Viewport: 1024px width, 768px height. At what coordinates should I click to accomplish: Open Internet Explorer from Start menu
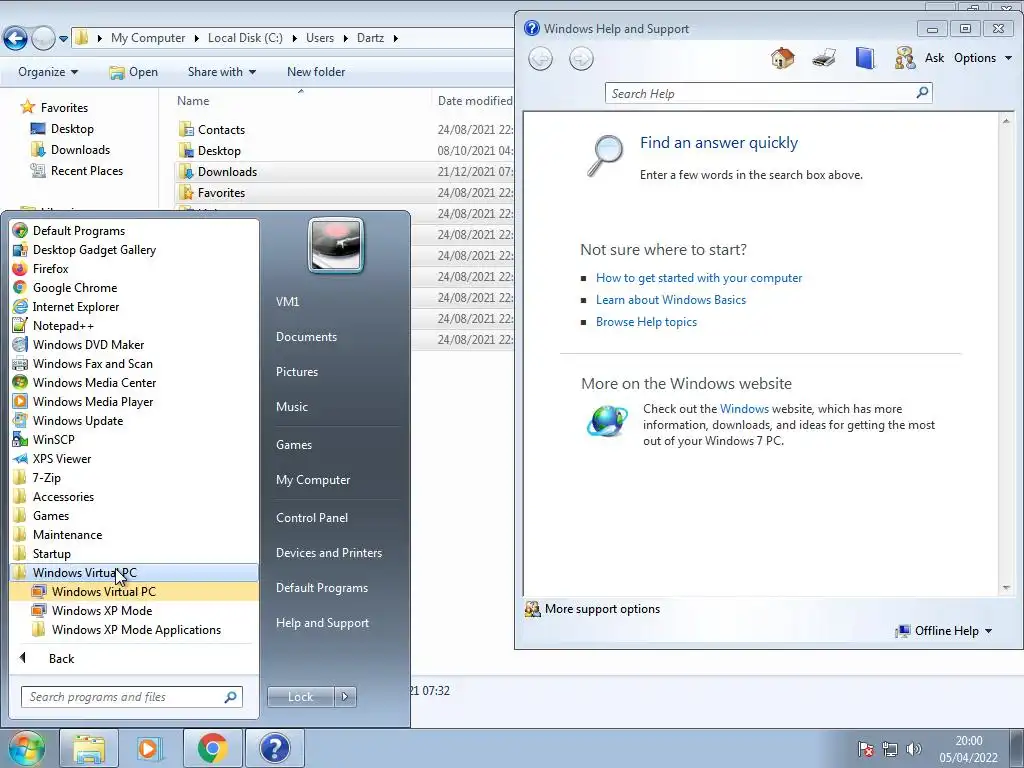coord(76,306)
